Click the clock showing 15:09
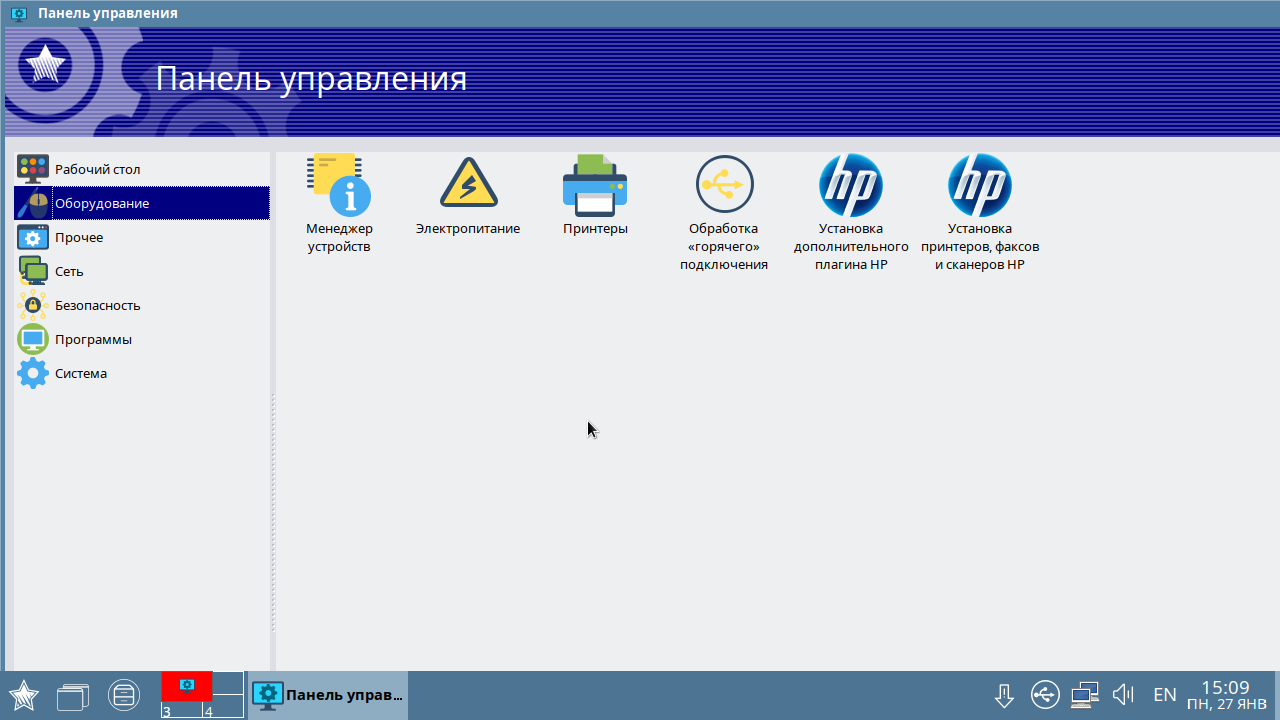This screenshot has height=720, width=1280. [1225, 695]
